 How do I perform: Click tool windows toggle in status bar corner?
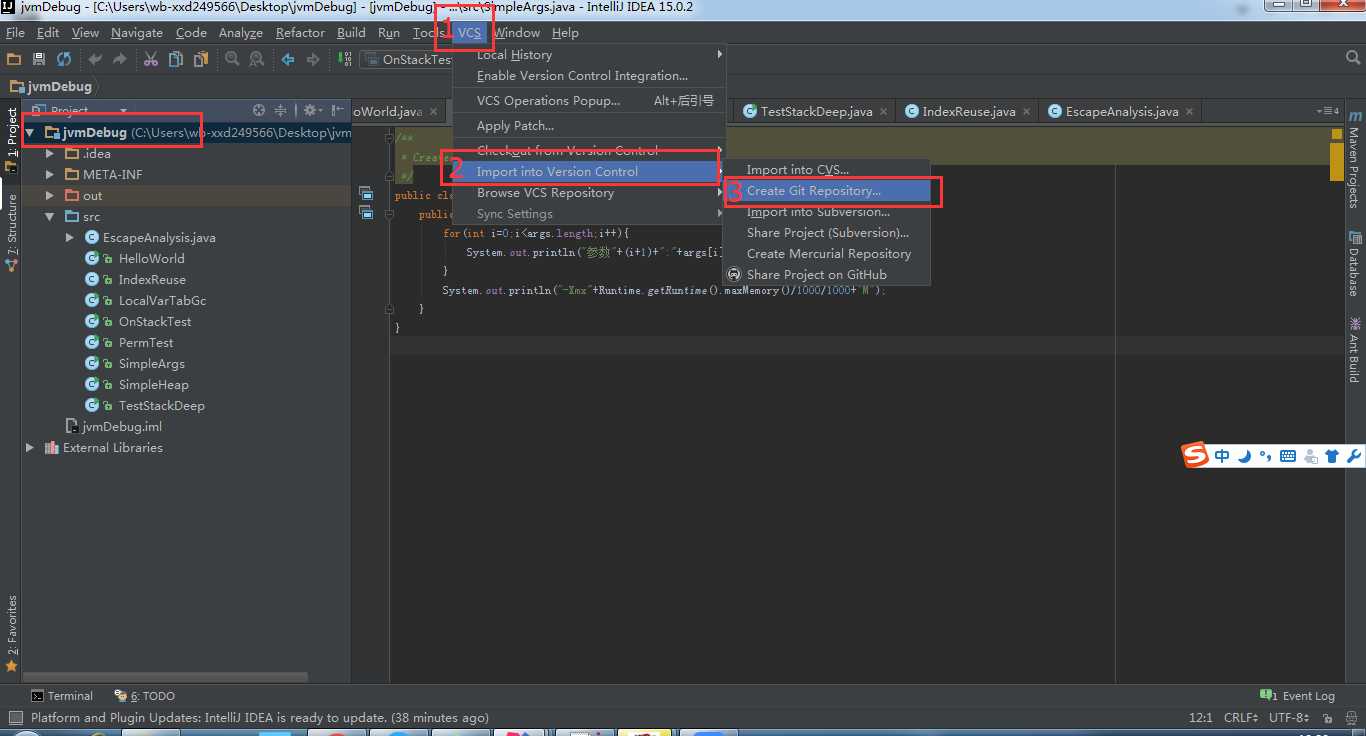[x=14, y=718]
